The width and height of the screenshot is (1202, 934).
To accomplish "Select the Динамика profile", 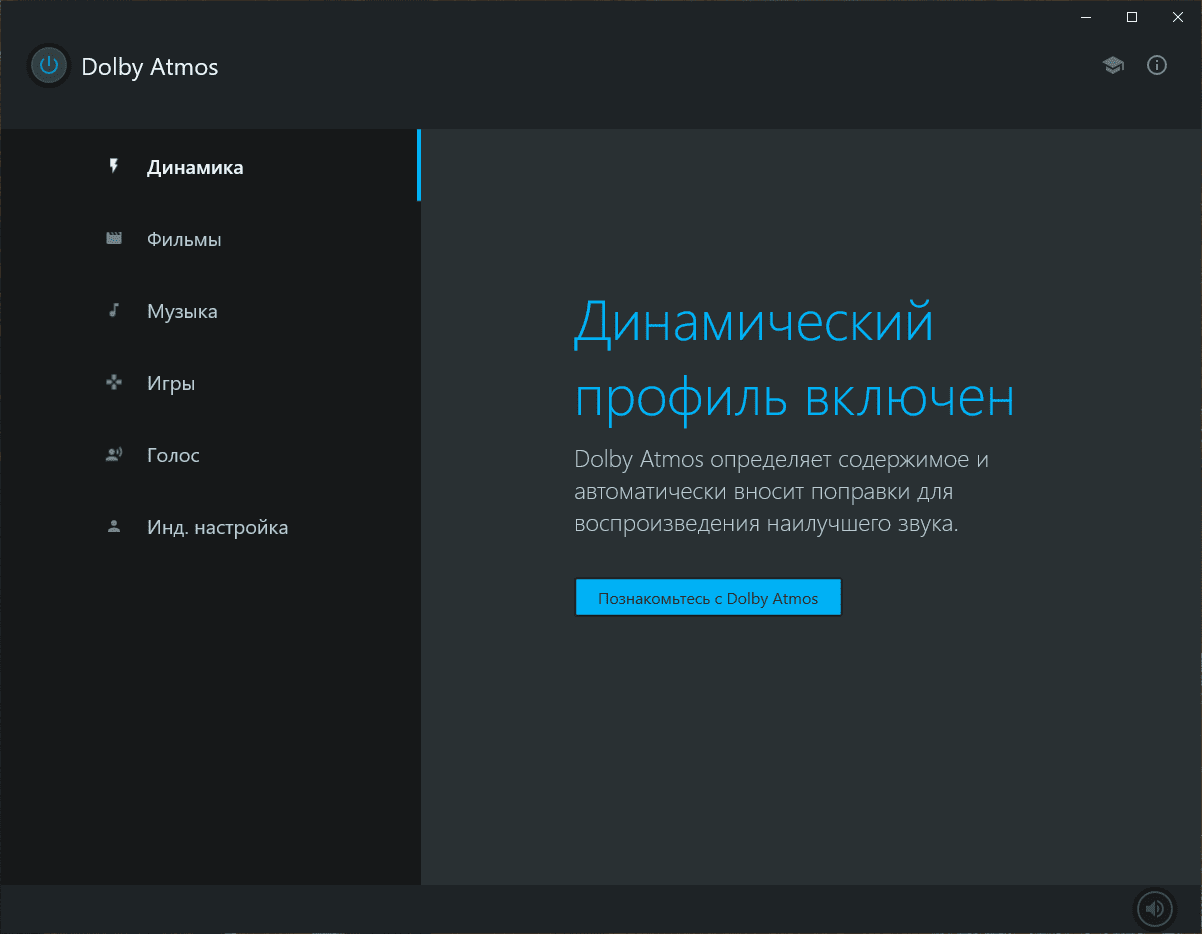I will [x=210, y=166].
